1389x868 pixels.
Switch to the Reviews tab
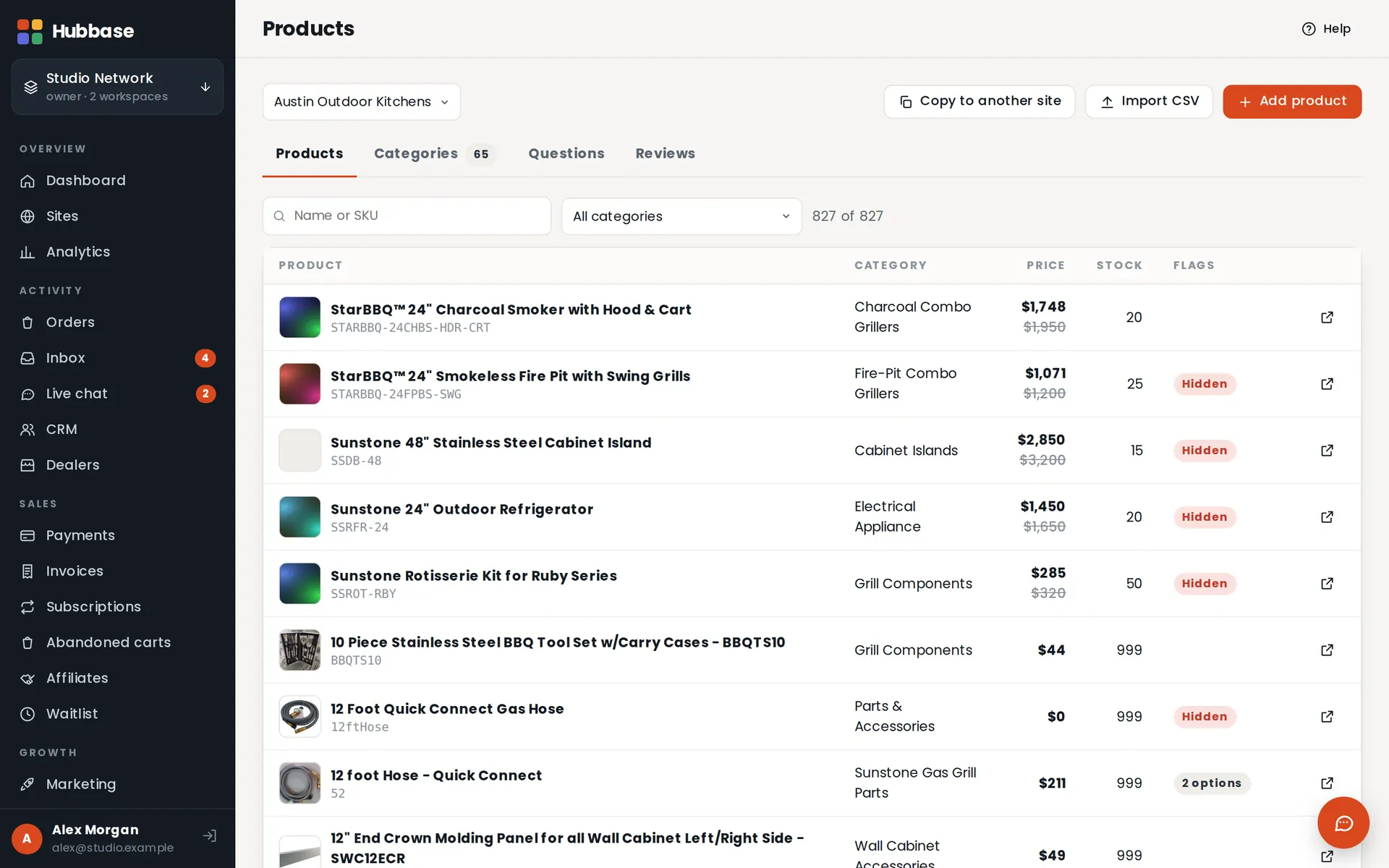pos(665,154)
